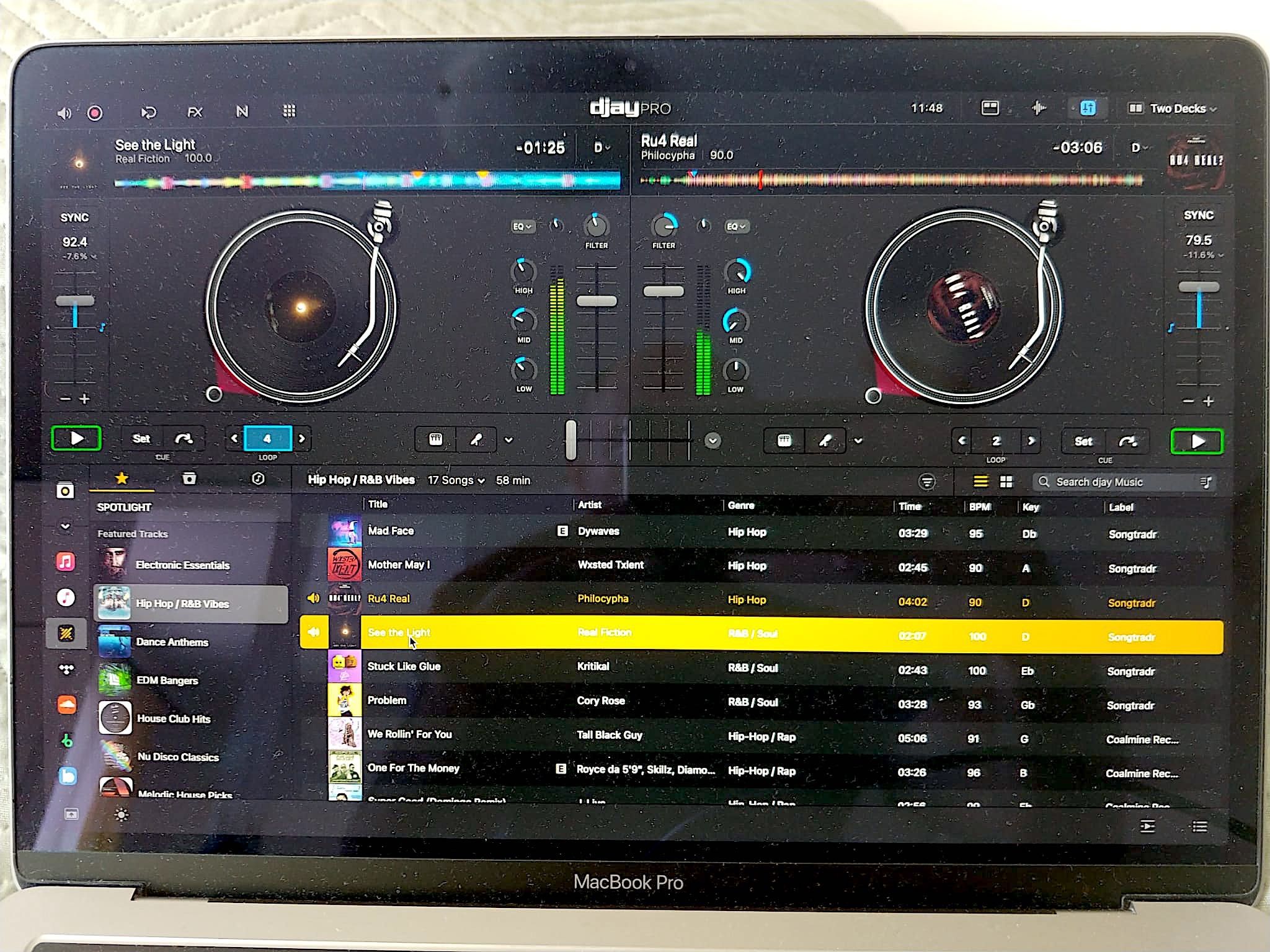Increase the left deck loop length
This screenshot has height=952, width=1270.
pos(302,439)
